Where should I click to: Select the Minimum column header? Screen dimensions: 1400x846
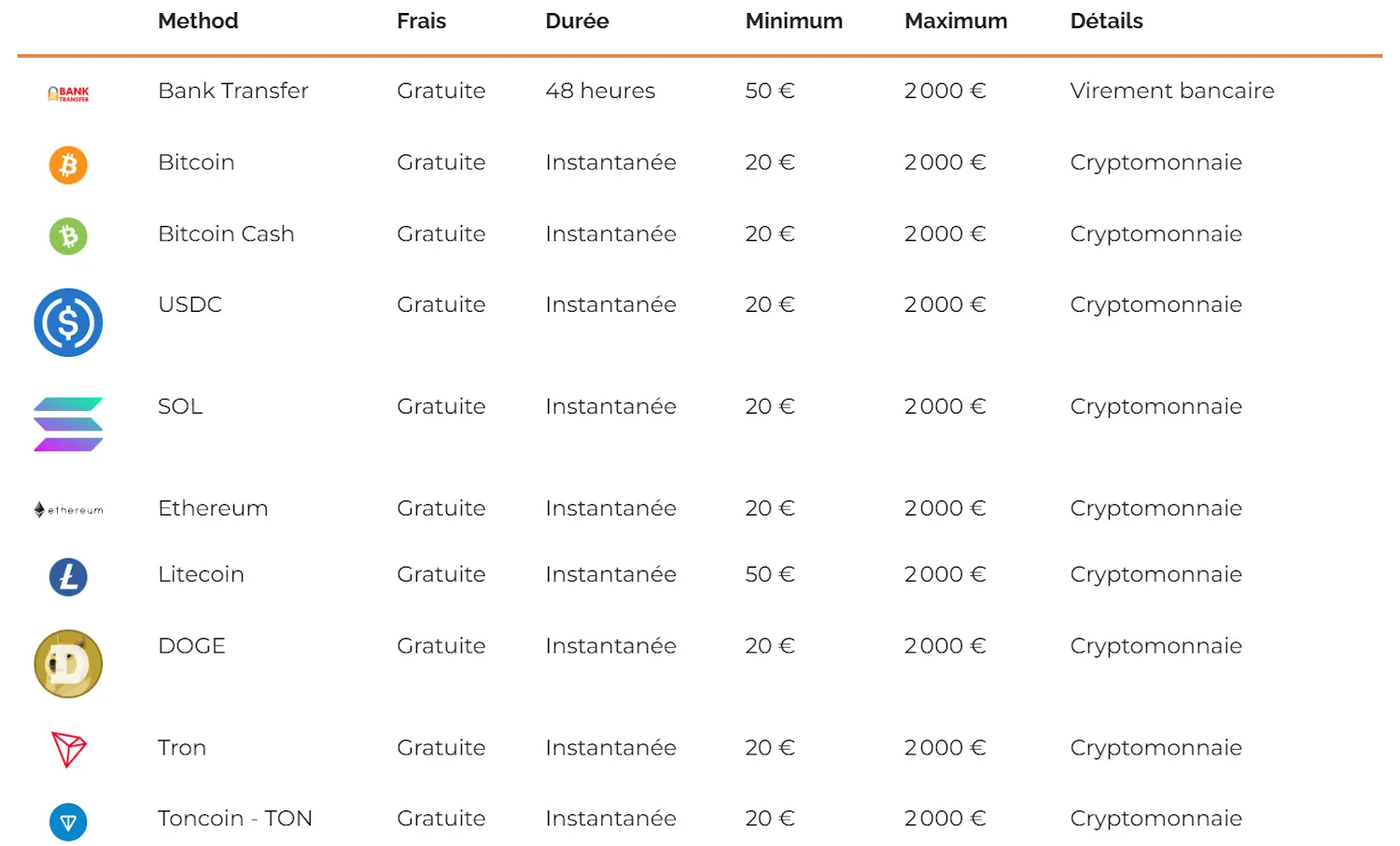pos(793,21)
